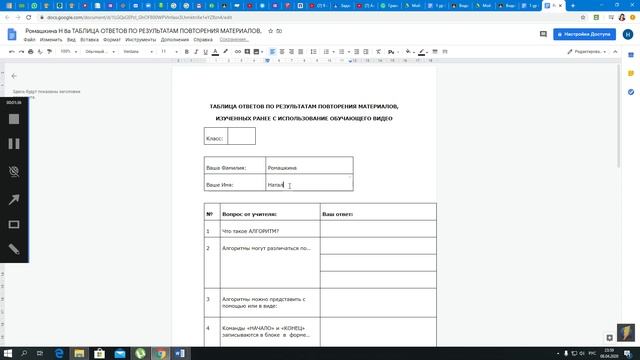Expand the numbered list style arrow

coord(333,52)
